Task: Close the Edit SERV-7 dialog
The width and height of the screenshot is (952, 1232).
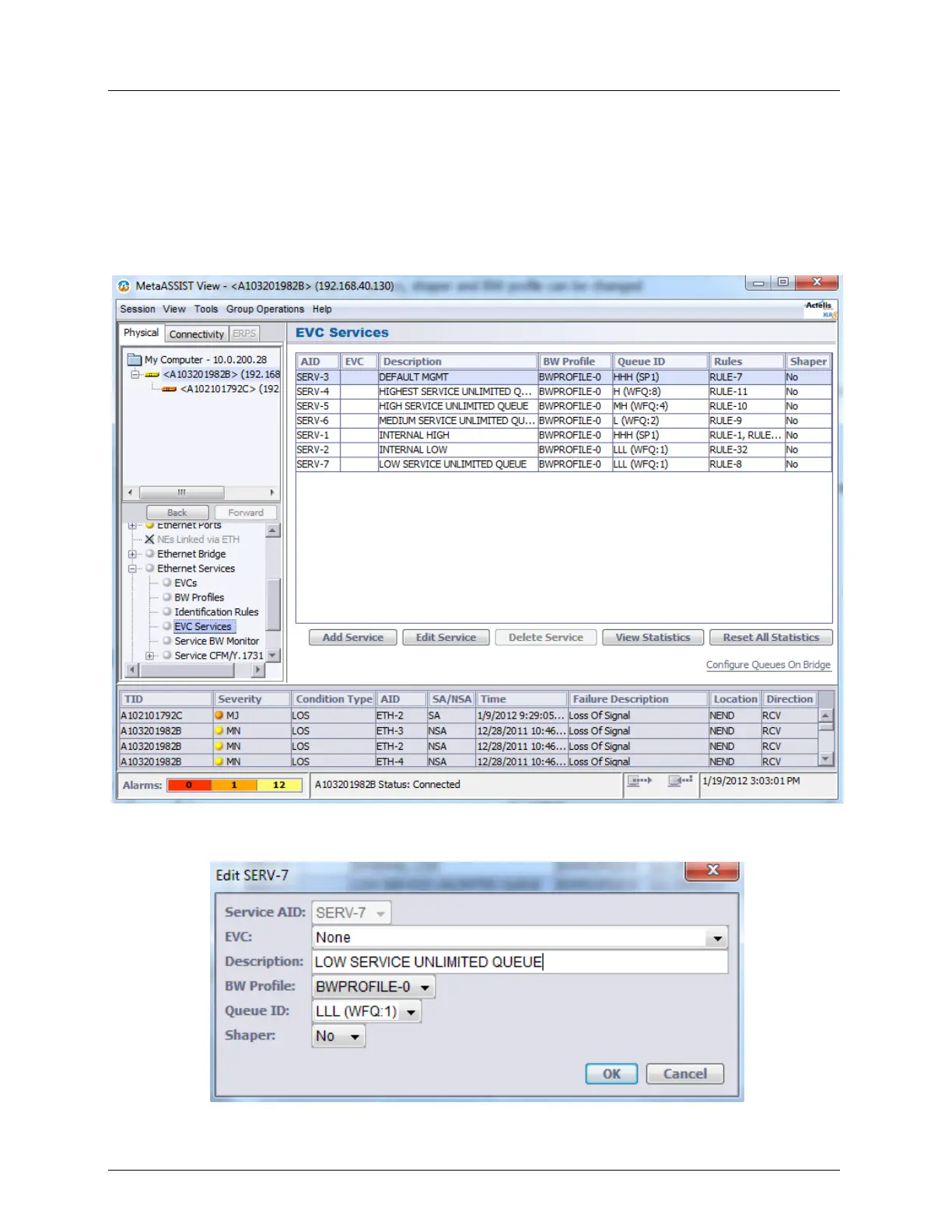Action: [712, 870]
